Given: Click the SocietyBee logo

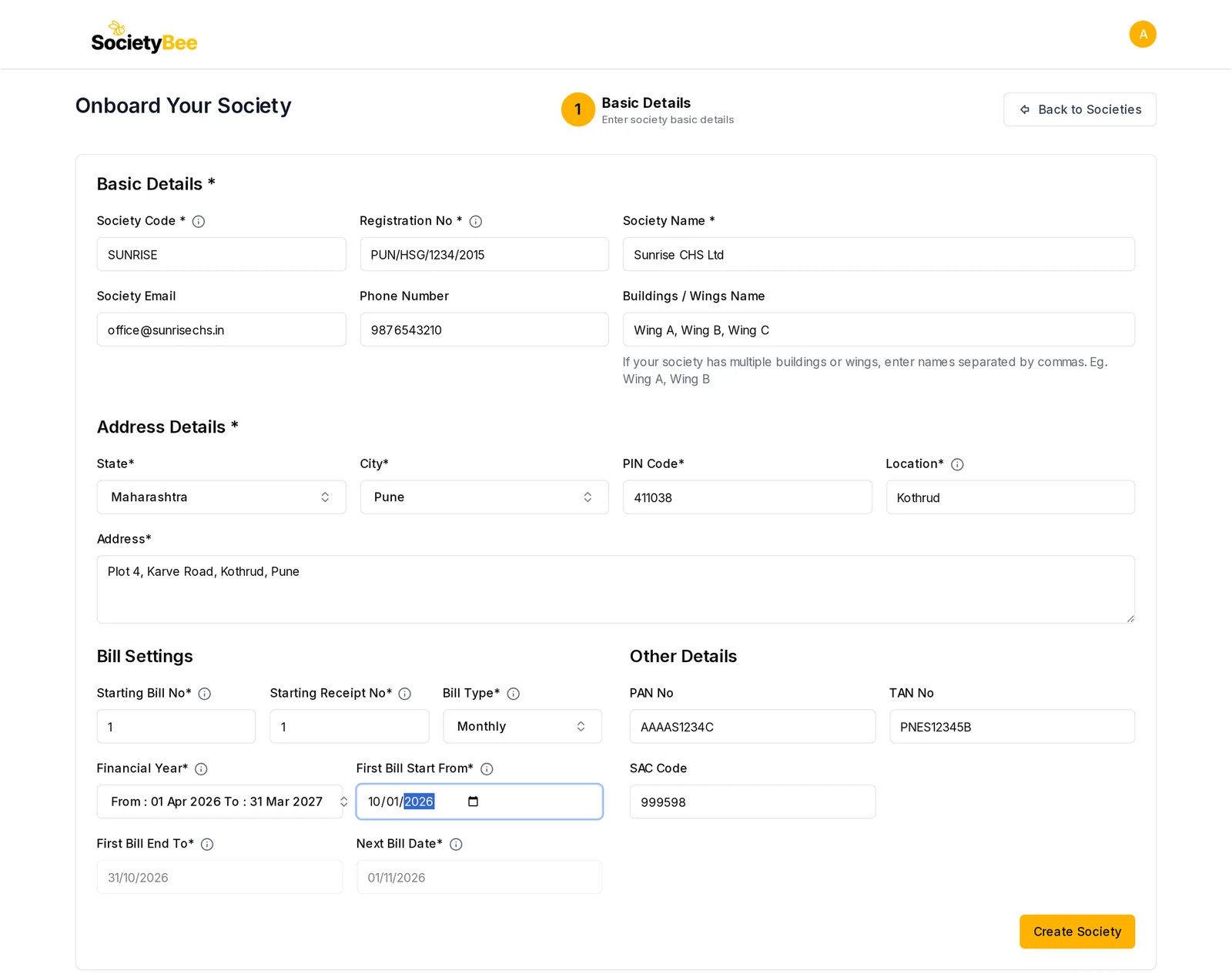Looking at the screenshot, I should point(144,37).
